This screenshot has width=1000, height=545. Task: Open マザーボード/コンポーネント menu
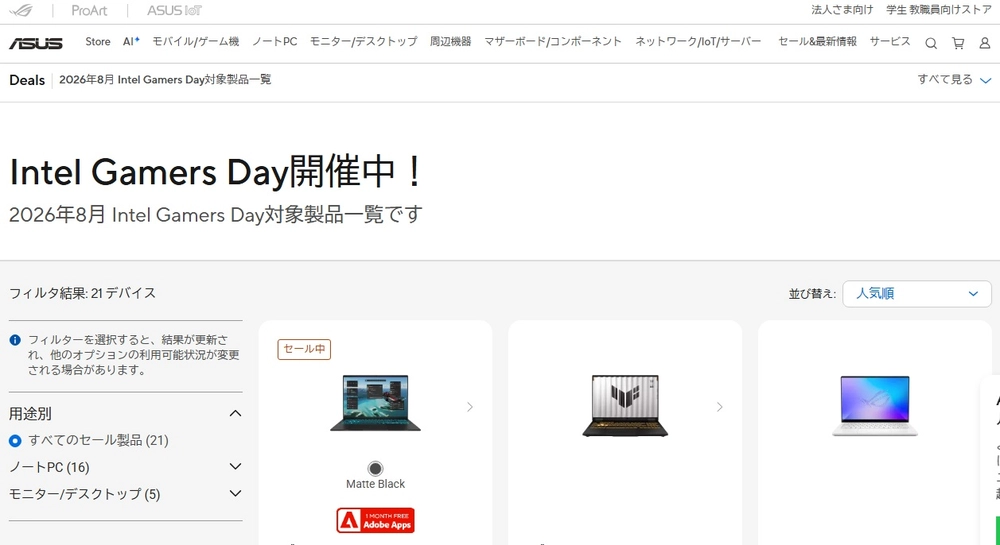pyautogui.click(x=552, y=41)
